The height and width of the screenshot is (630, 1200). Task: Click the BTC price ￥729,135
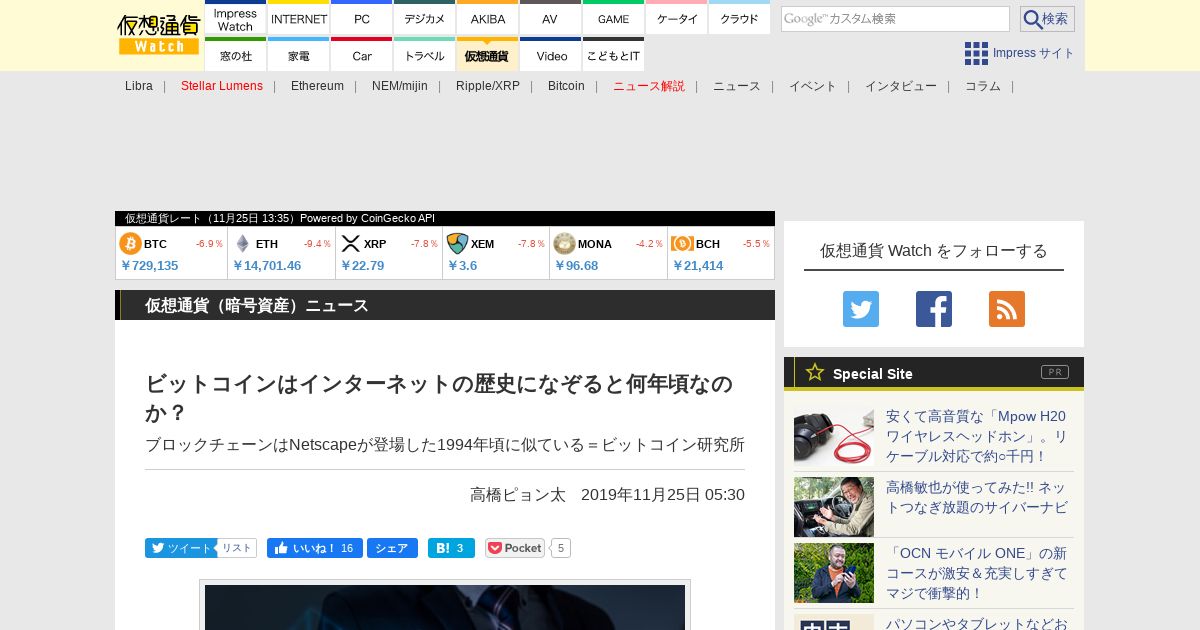150,266
